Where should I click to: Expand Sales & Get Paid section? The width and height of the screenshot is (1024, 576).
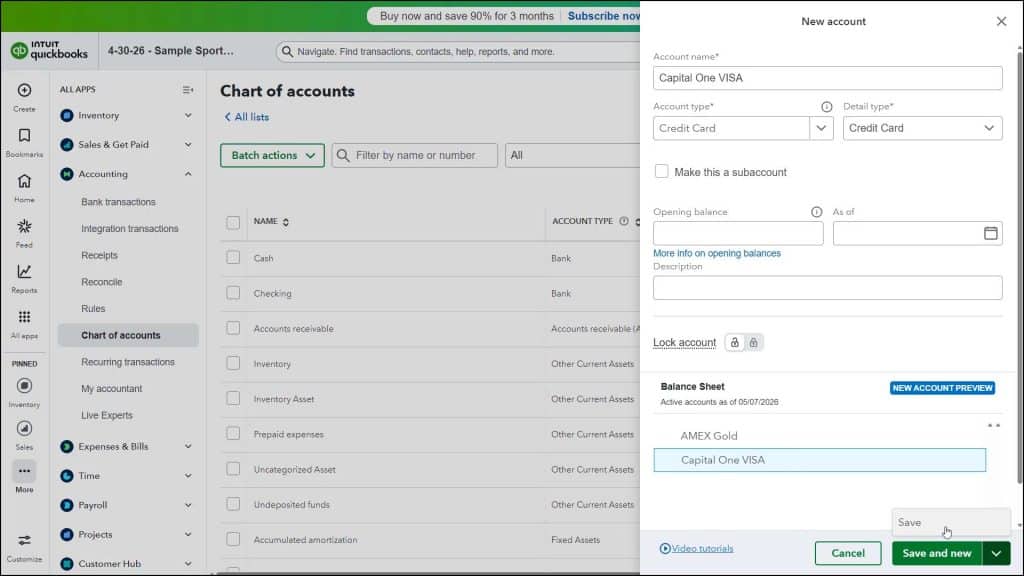[x=188, y=144]
